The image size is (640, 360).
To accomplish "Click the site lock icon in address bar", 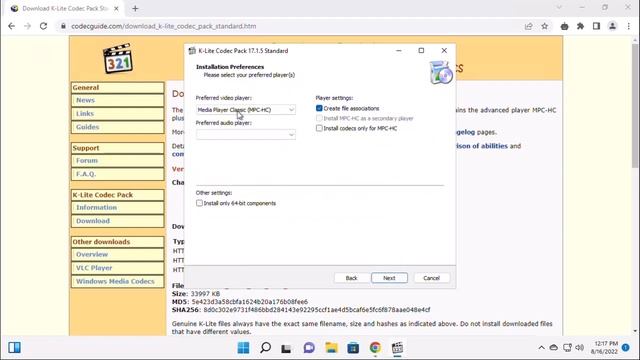I will pos(63,26).
